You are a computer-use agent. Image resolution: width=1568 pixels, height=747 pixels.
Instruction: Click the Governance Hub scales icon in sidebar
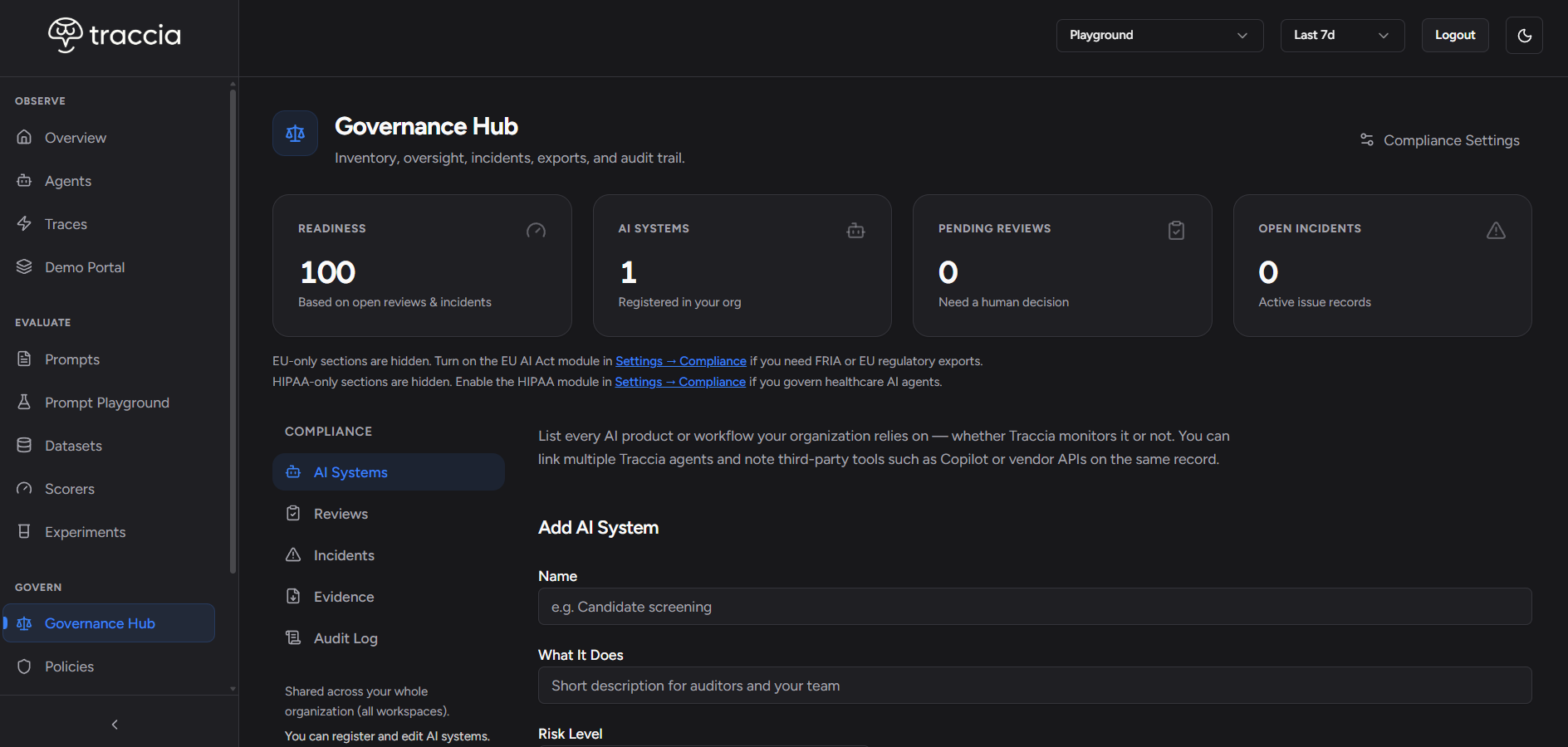(24, 623)
